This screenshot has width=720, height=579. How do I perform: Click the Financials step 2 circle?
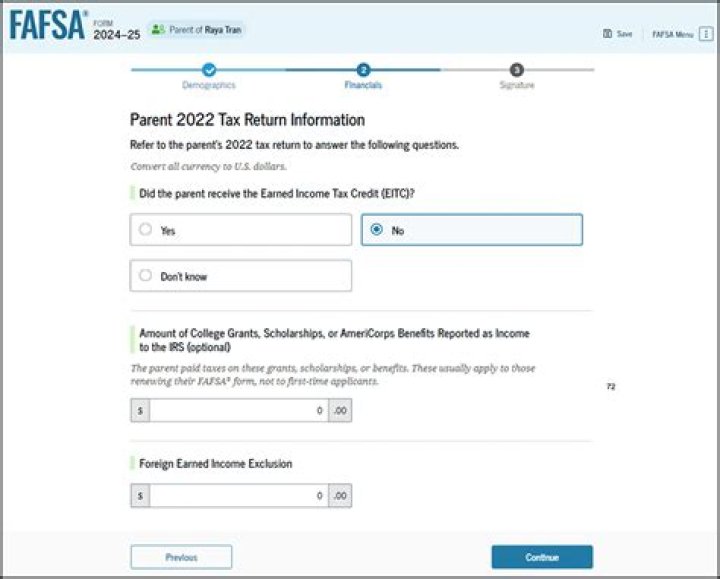click(x=363, y=70)
